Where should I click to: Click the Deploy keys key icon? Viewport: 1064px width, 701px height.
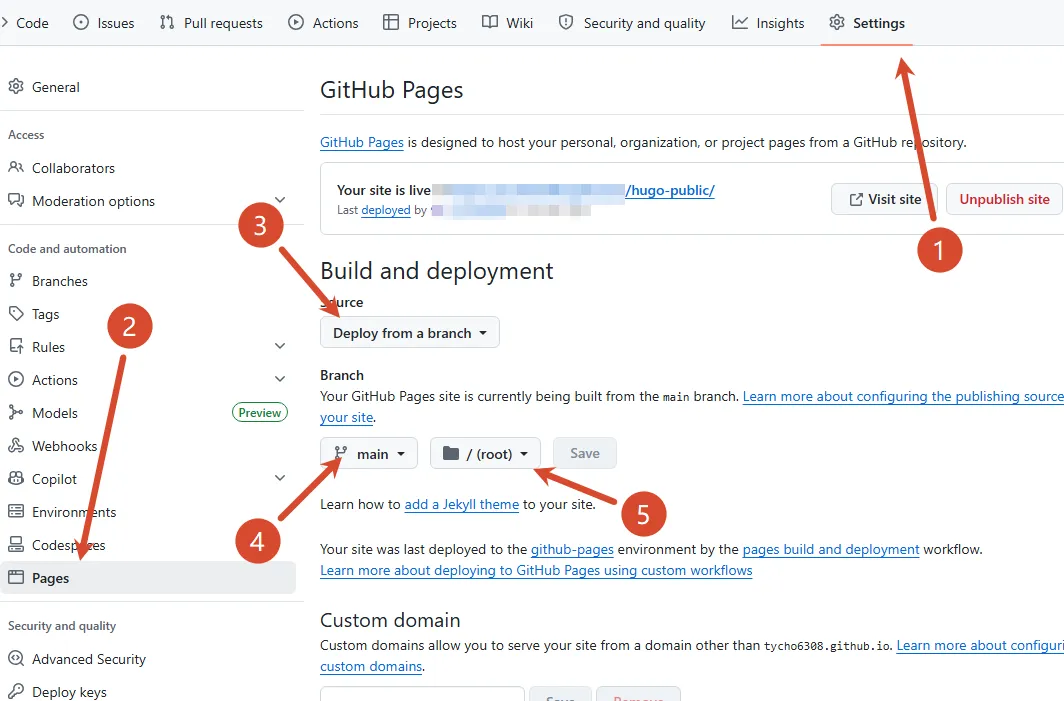coord(16,691)
